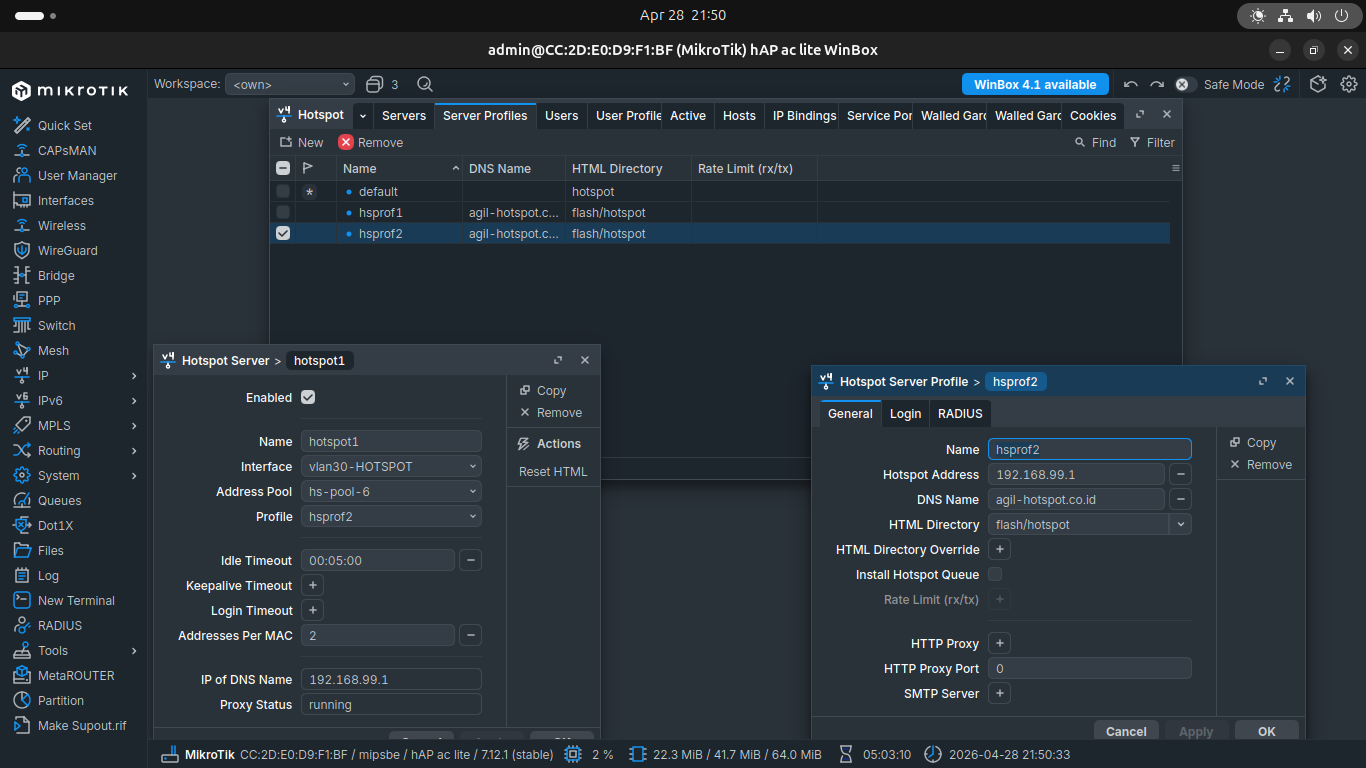Screen dimensions: 1366x768
Task: Open the Switch section
Action: pyautogui.click(x=57, y=326)
